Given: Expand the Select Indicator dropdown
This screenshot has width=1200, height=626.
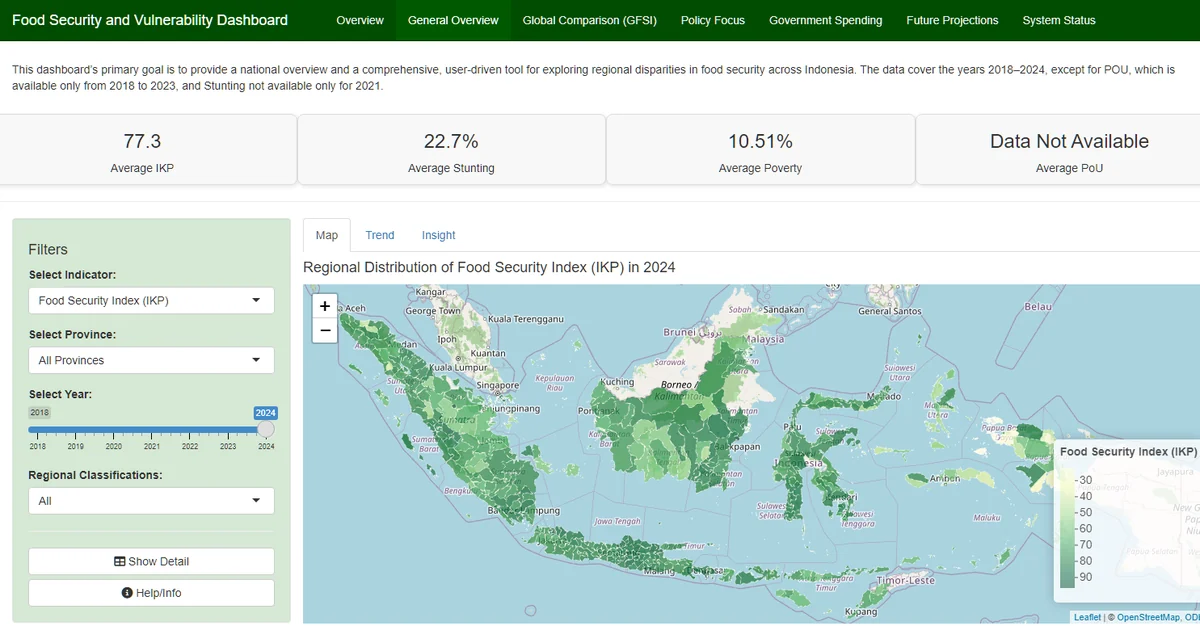Looking at the screenshot, I should click(151, 300).
